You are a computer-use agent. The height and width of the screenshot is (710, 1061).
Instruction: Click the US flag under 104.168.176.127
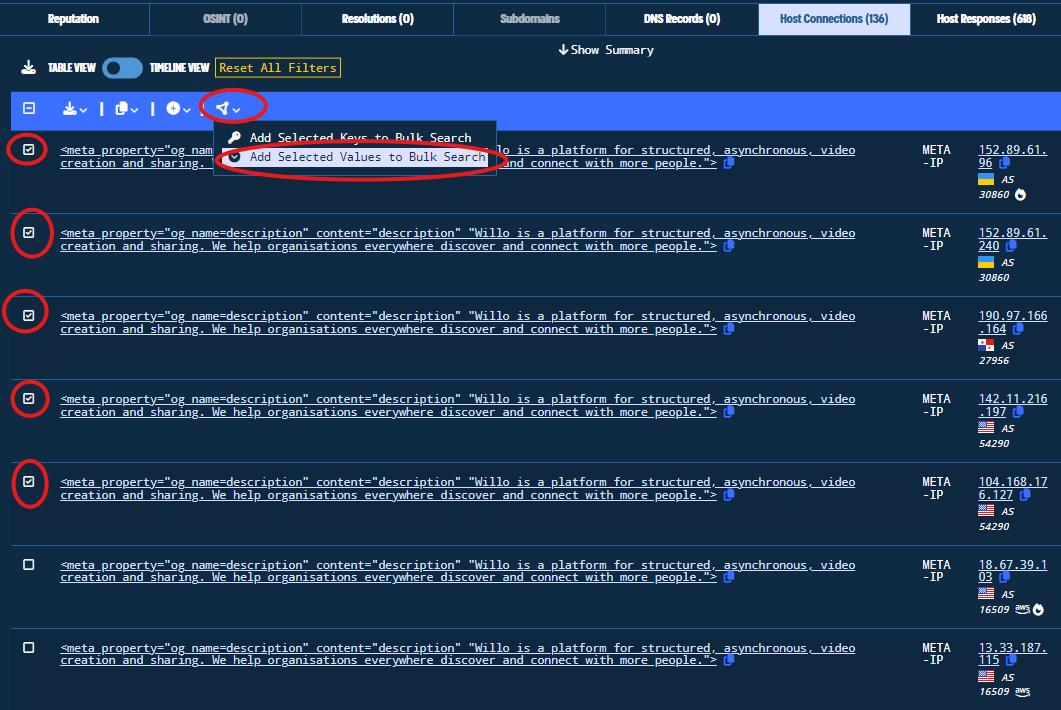[x=986, y=511]
